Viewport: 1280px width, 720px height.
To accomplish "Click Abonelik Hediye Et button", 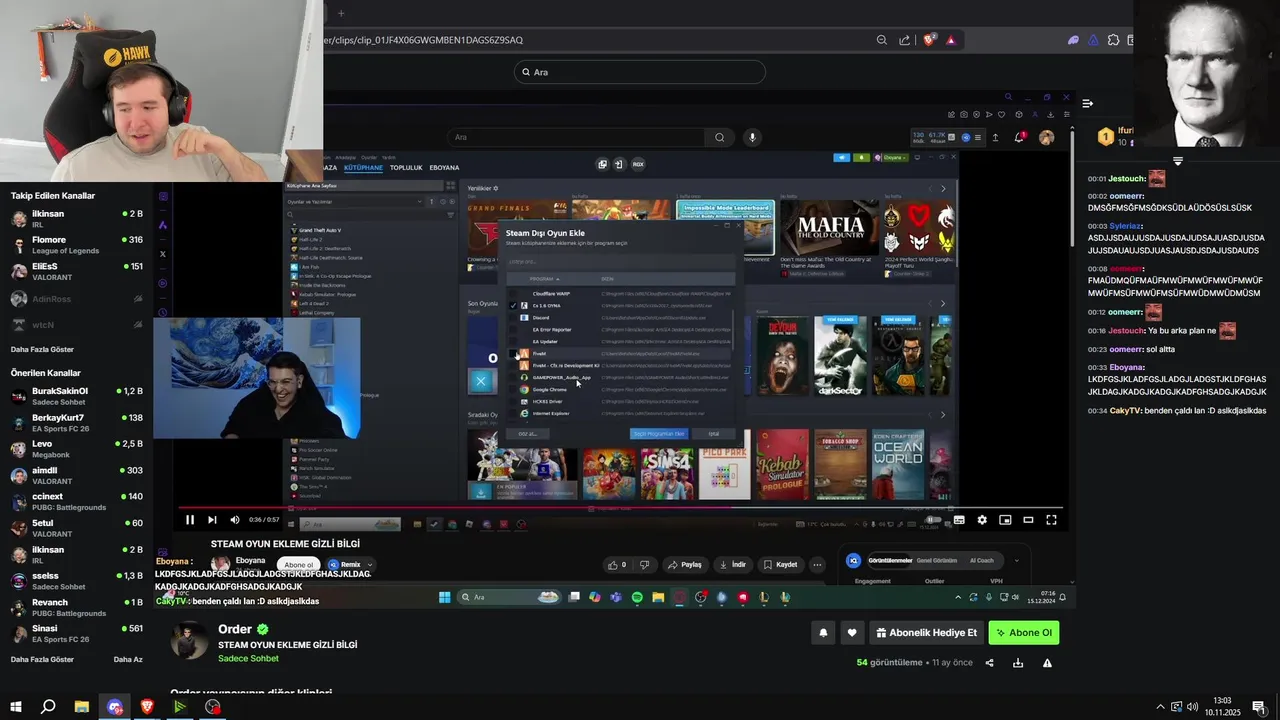I will 926,633.
